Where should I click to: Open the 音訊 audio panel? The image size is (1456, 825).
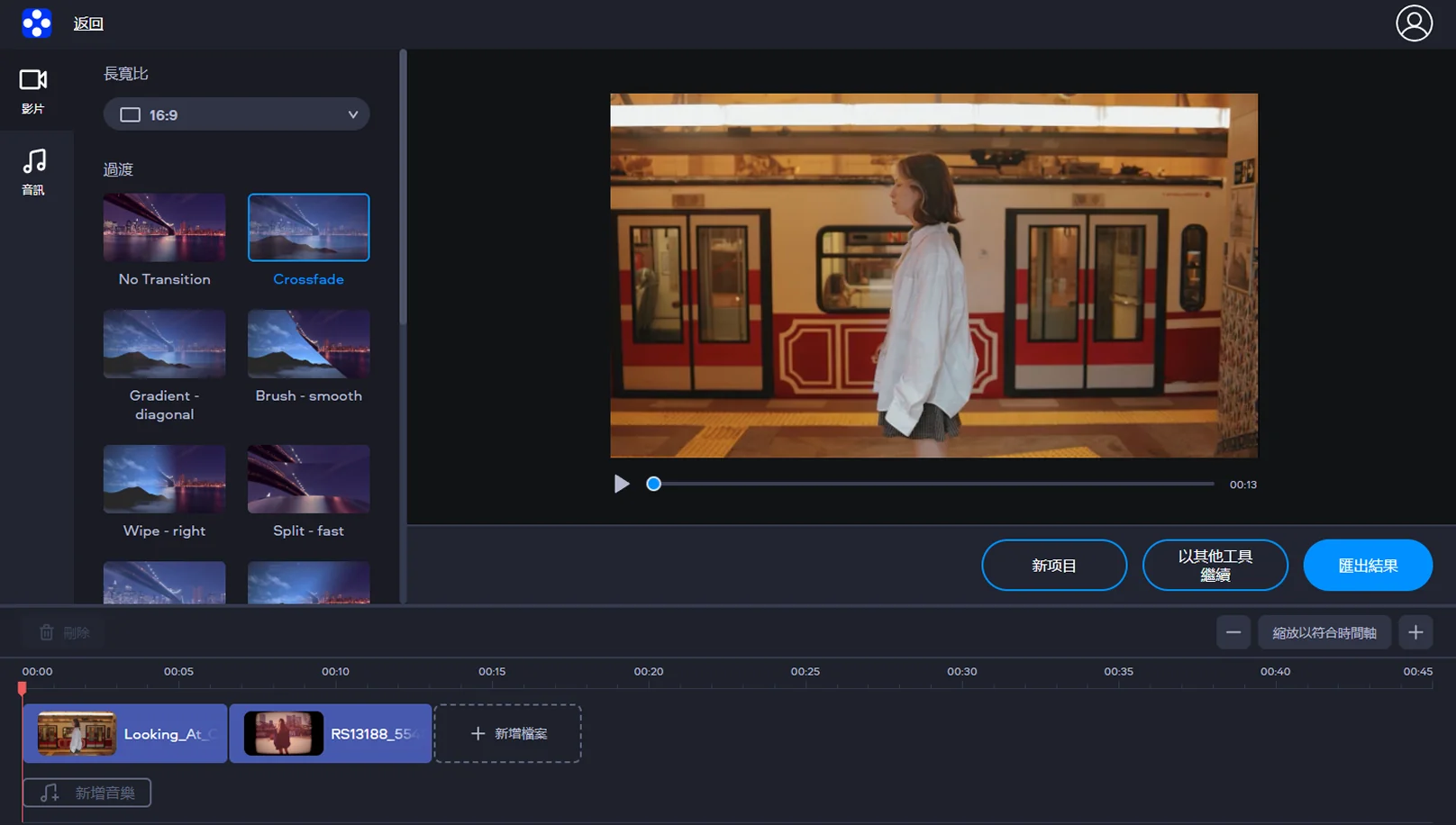point(33,171)
